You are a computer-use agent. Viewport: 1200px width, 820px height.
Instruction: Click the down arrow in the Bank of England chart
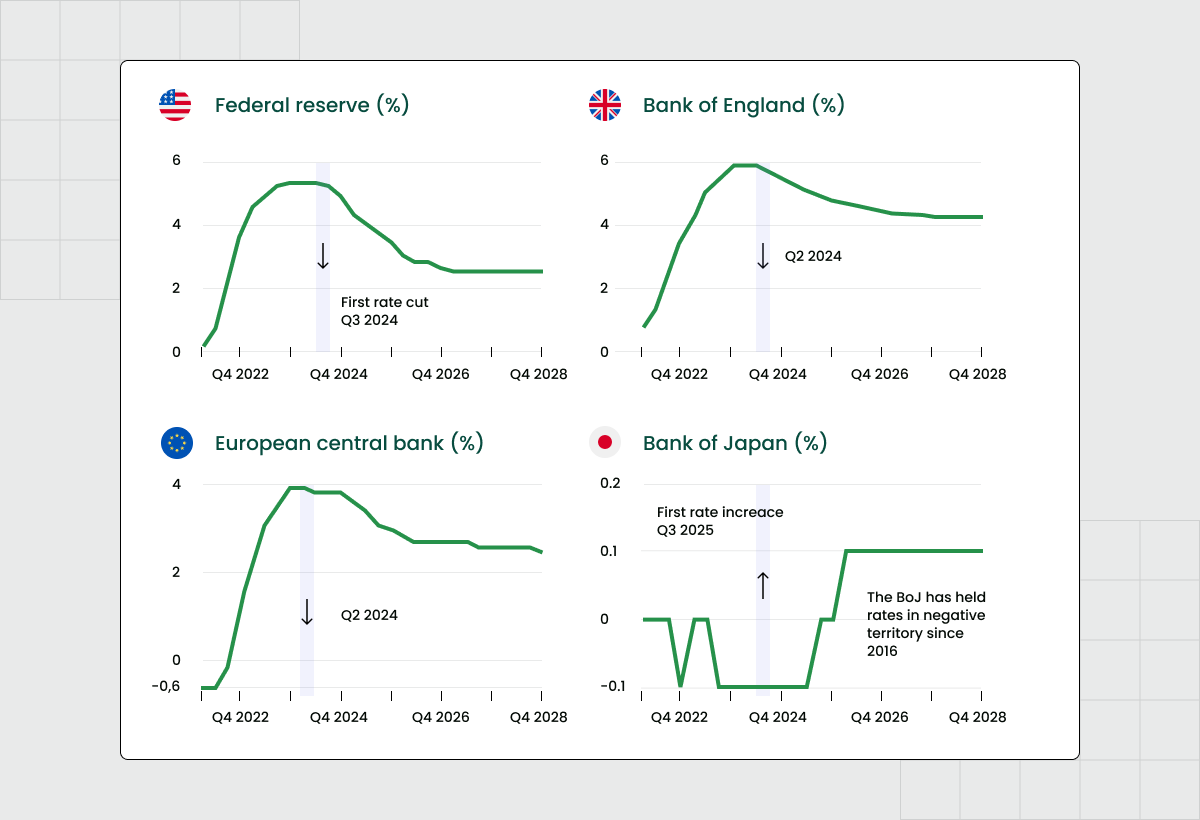tap(763, 256)
